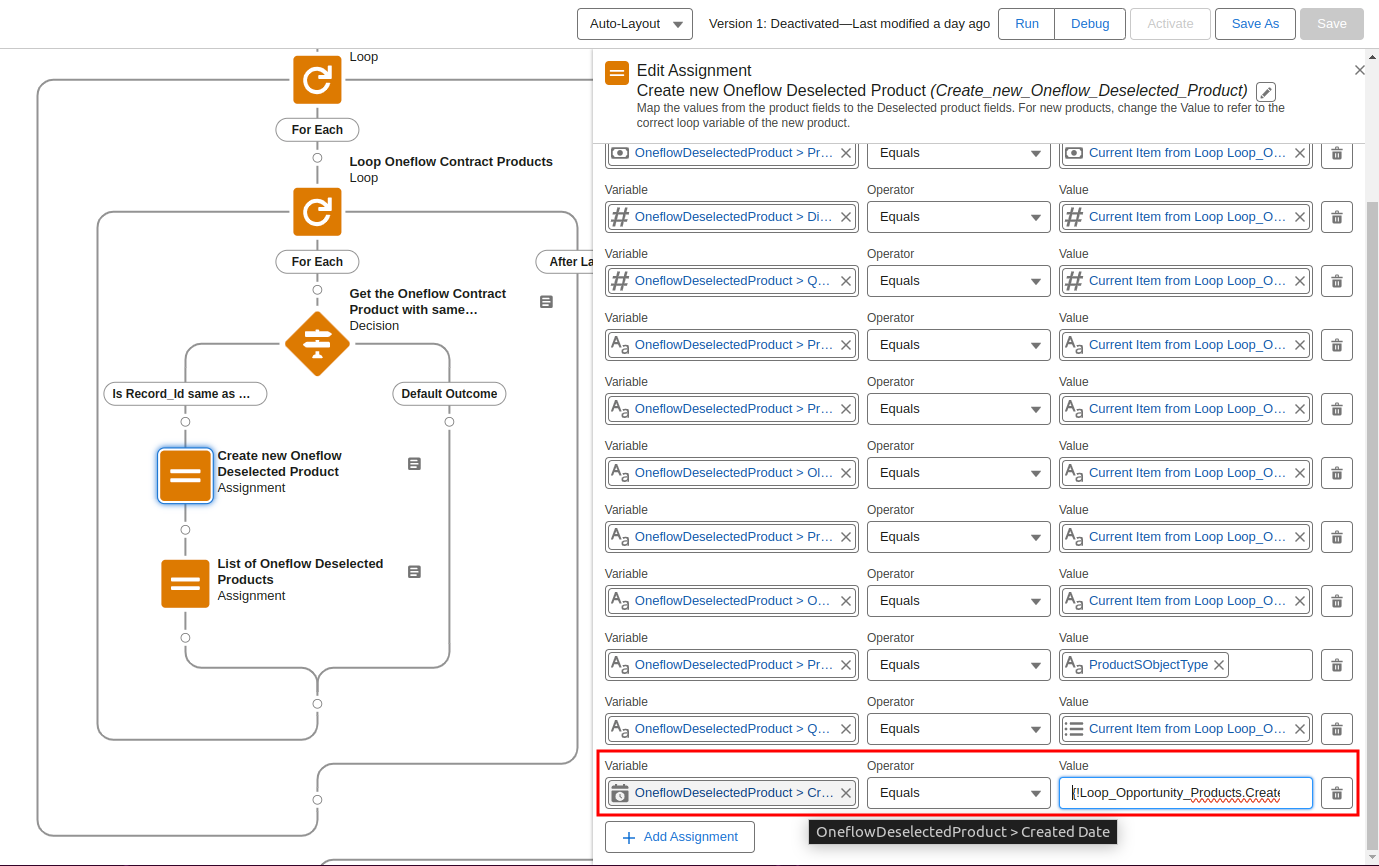Clear the OneflowDeselectedProduct > Cr… variable pill

pos(845,793)
